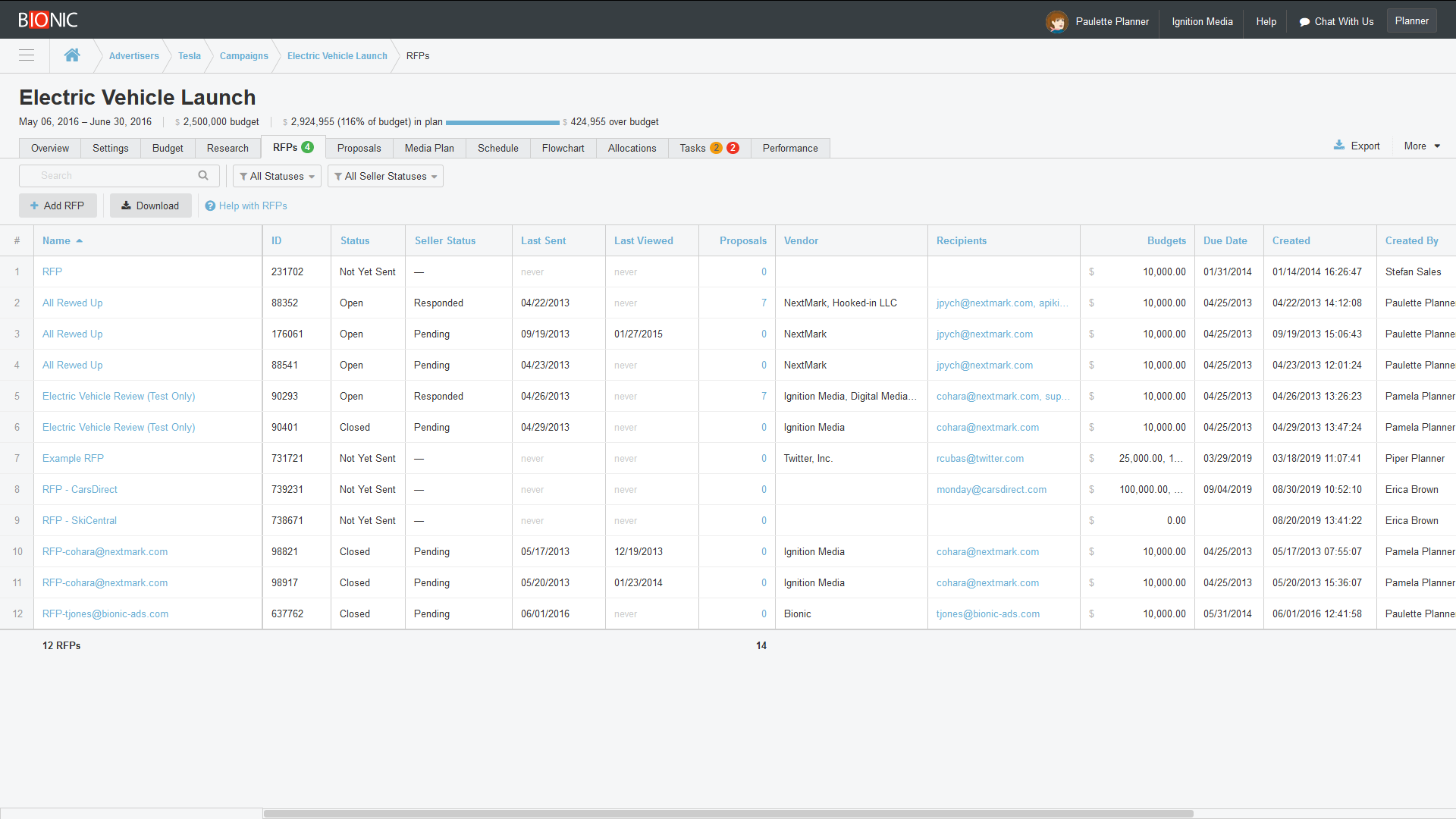Open Chat With Us via speech bubble icon

click(1304, 21)
